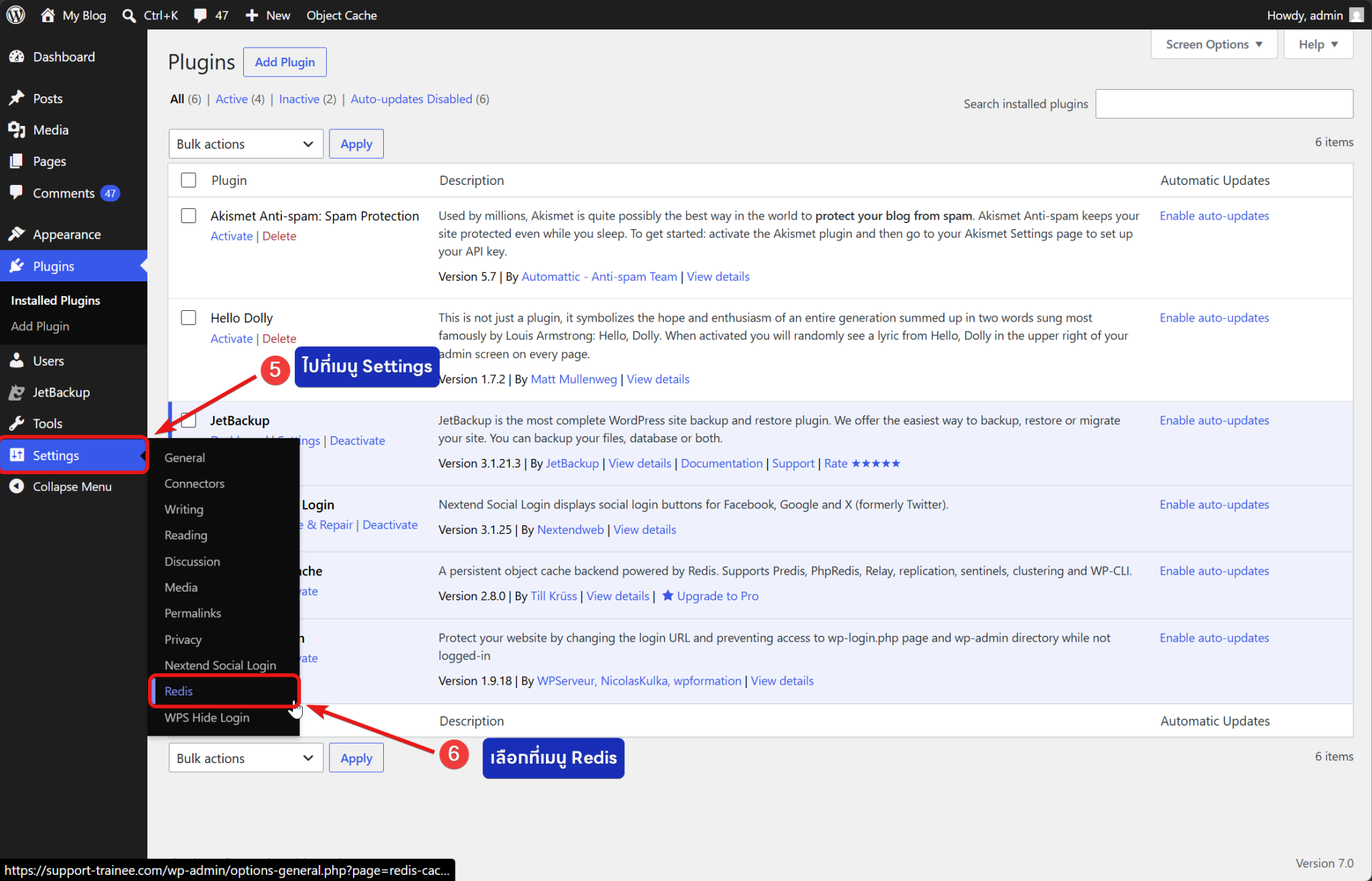Screen dimensions: 1372x881
Task: Open the comments bubble showing 47
Action: pyautogui.click(x=200, y=15)
